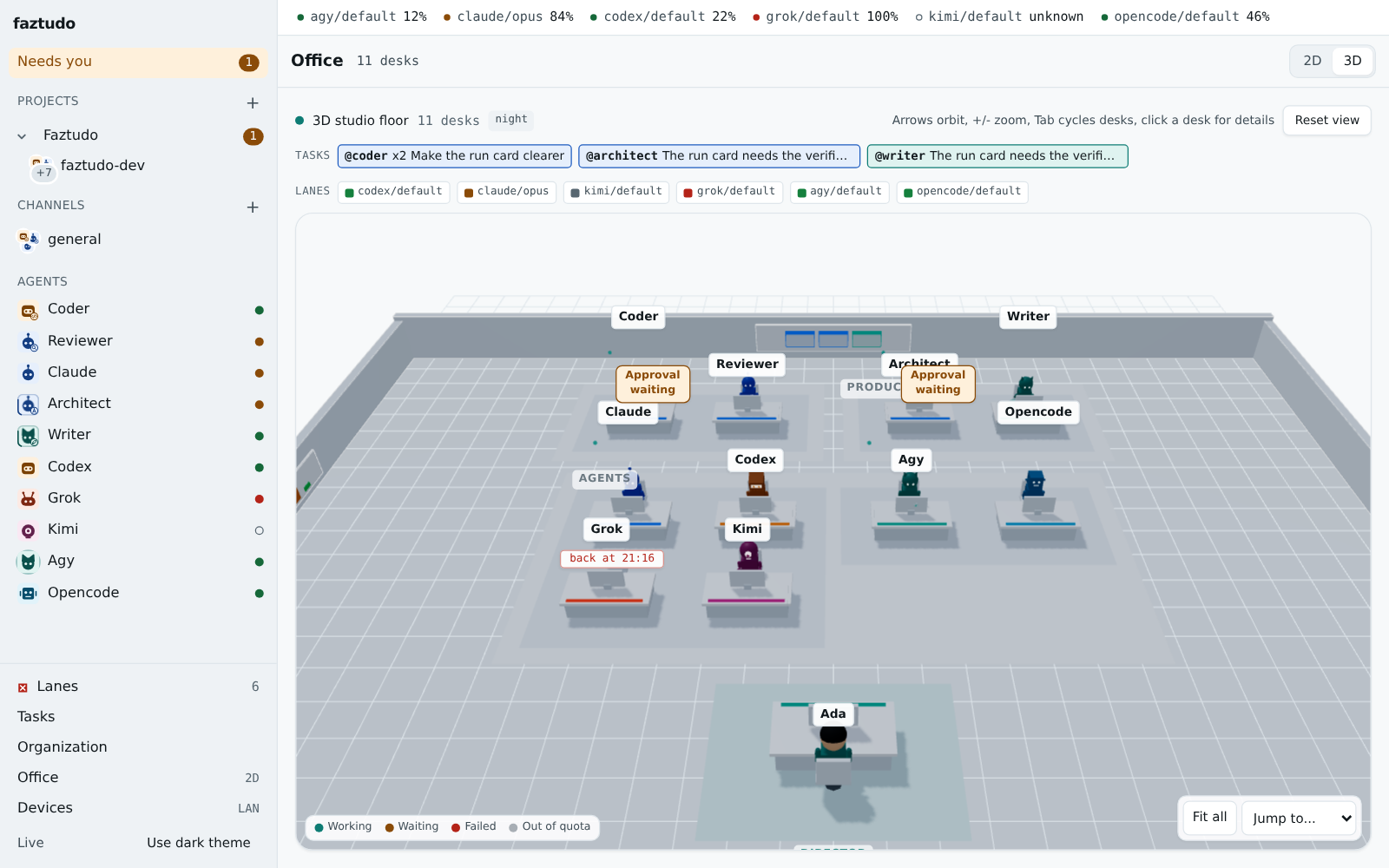Click the Grok desk label
1389x868 pixels.
(x=606, y=529)
